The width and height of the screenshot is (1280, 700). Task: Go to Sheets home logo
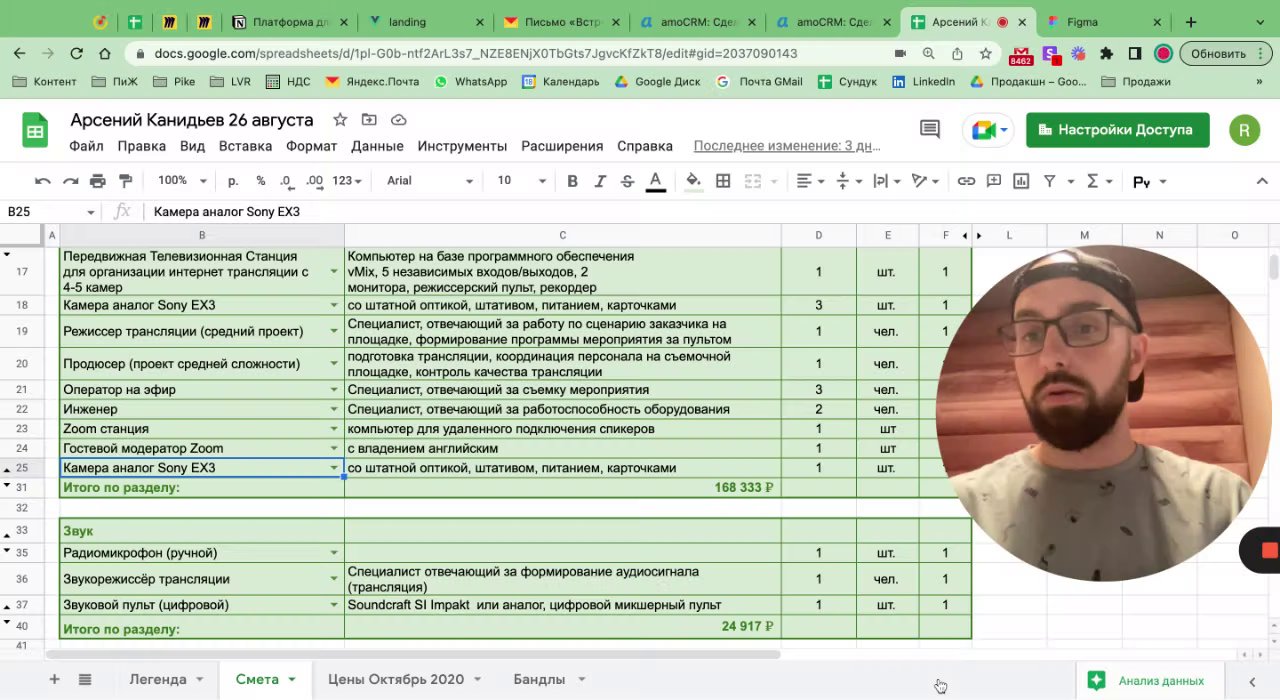[x=35, y=131]
